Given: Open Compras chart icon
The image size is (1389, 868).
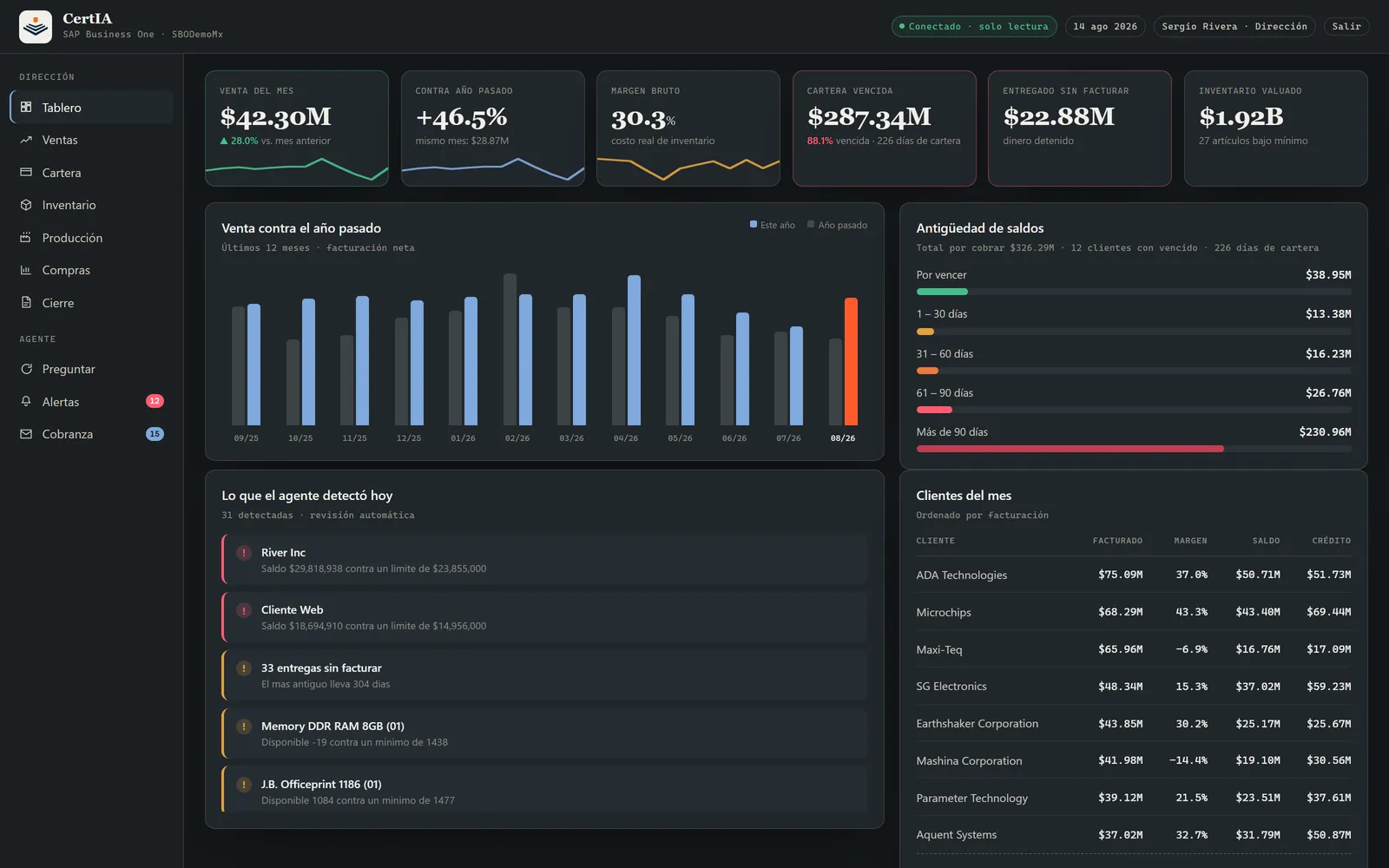Looking at the screenshot, I should pos(26,270).
